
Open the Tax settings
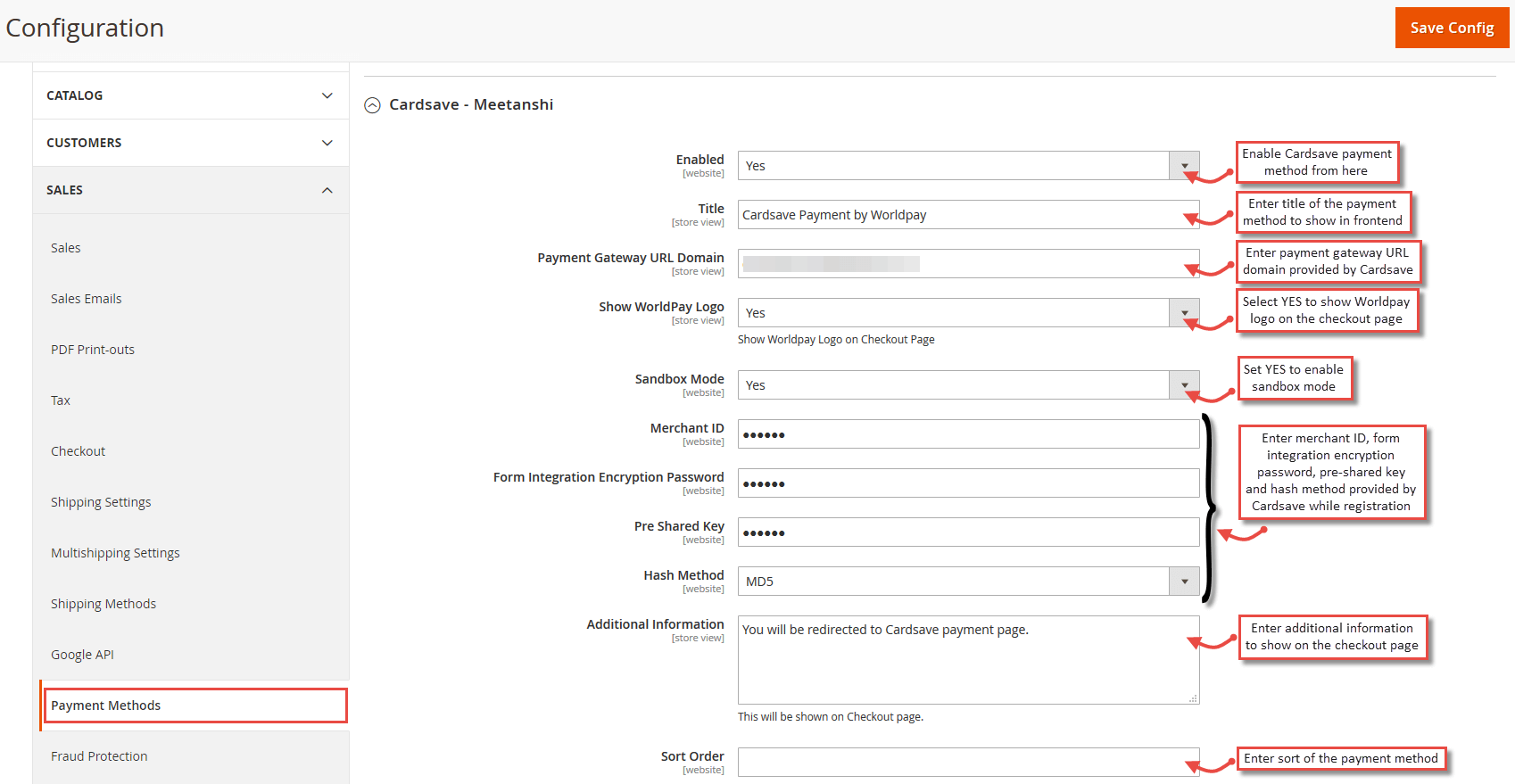tap(61, 400)
